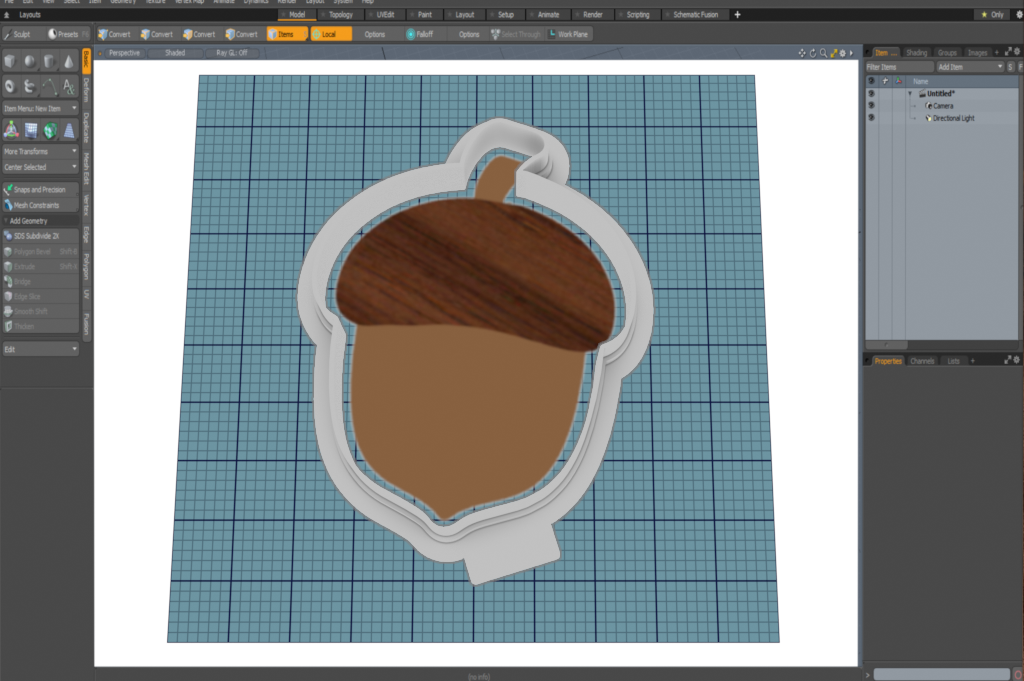Select the Cone primitive tool
Screen dimensions: 1024x681
click(x=68, y=62)
